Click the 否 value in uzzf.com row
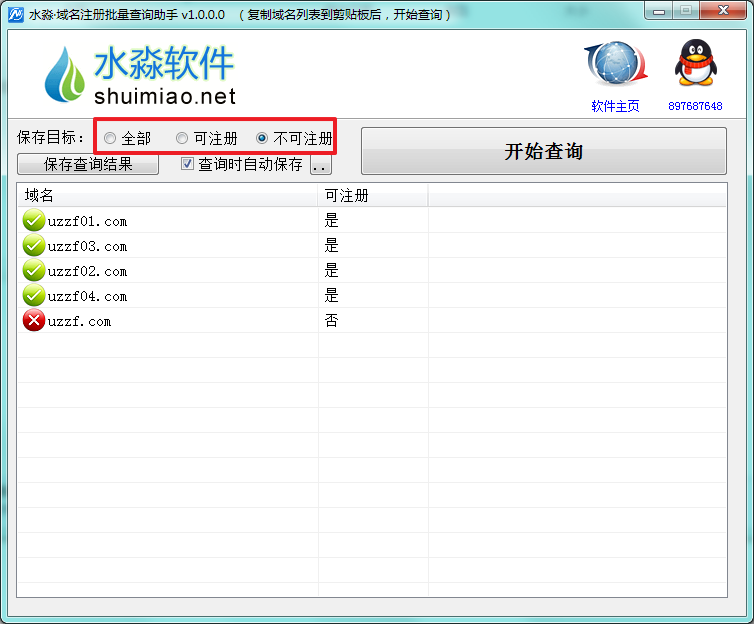754x624 pixels. 331,321
